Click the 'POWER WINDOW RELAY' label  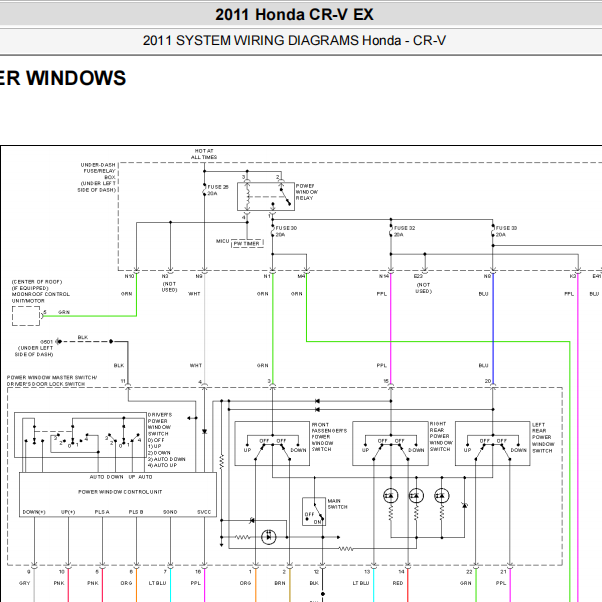[306, 192]
